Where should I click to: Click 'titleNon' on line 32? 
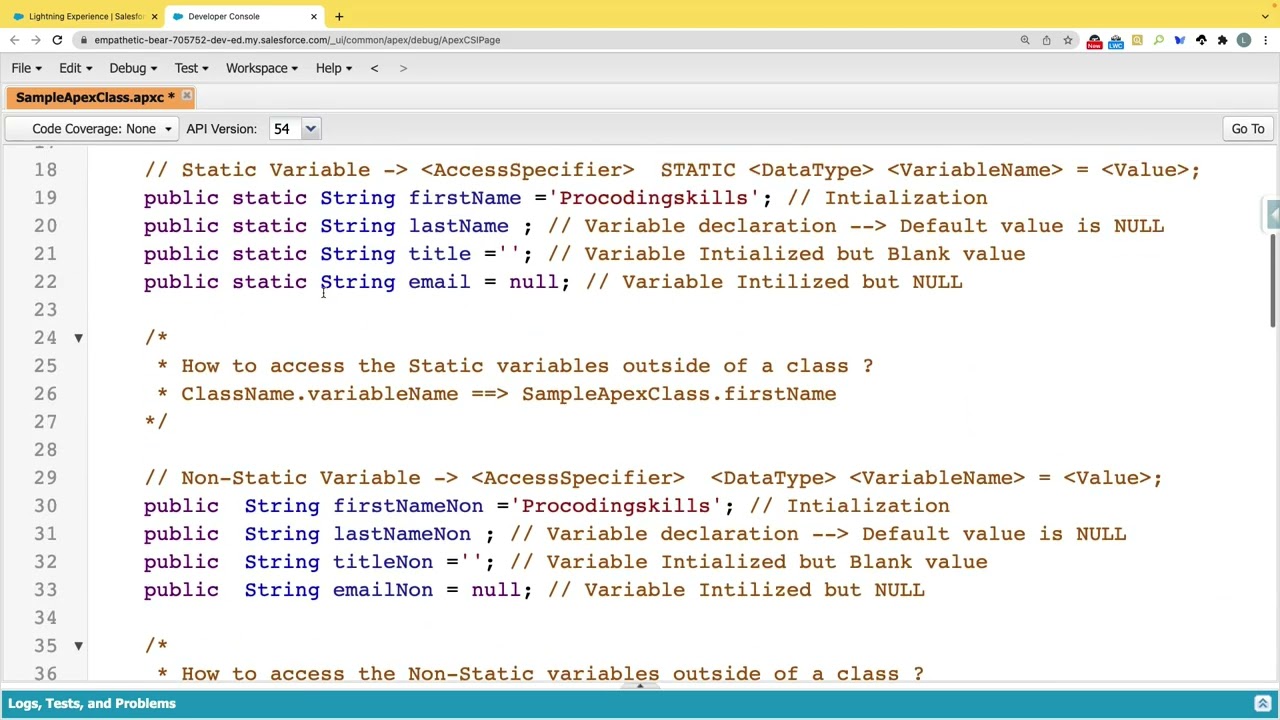[x=383, y=562]
